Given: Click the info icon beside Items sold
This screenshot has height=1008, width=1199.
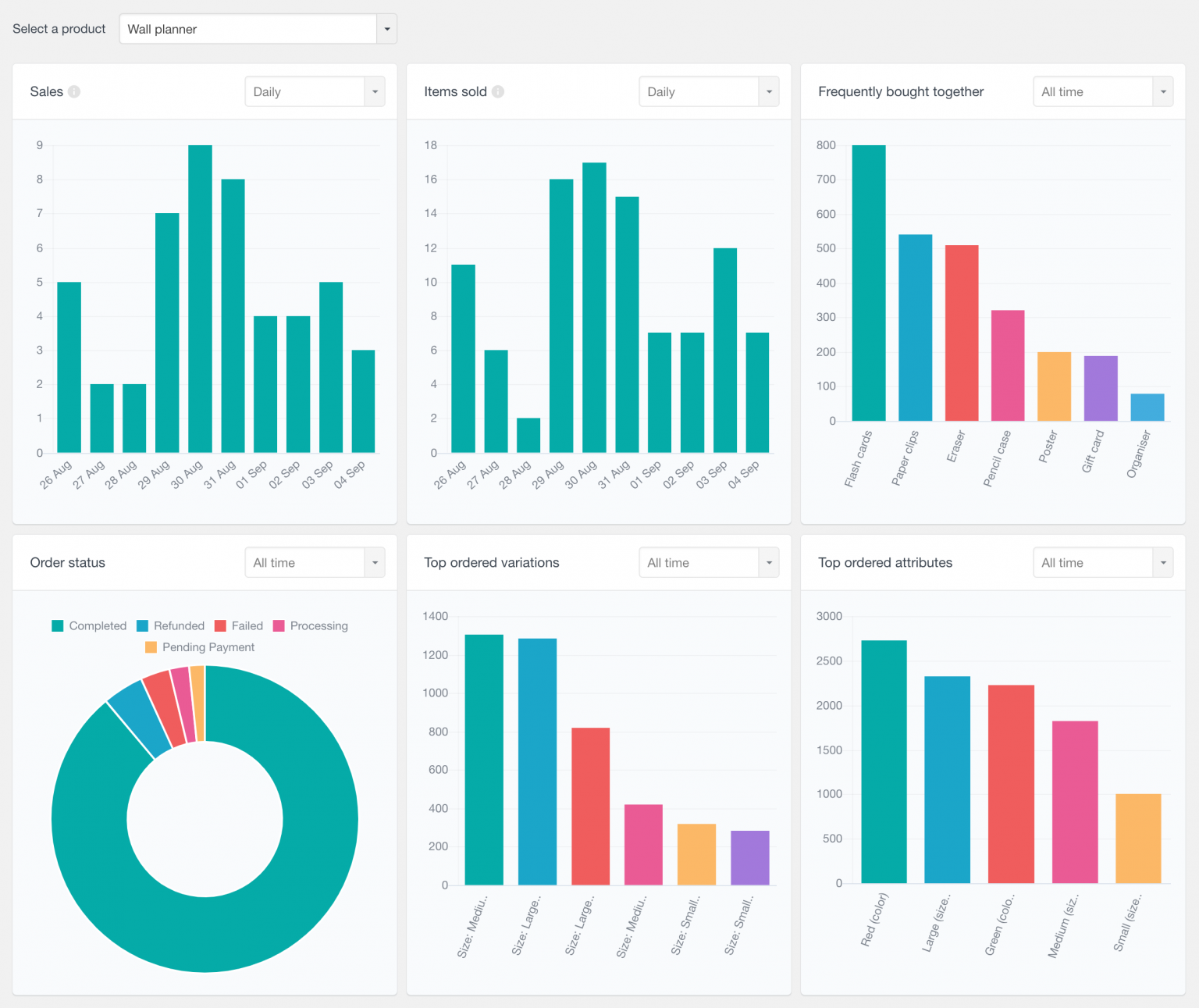Looking at the screenshot, I should [x=498, y=91].
